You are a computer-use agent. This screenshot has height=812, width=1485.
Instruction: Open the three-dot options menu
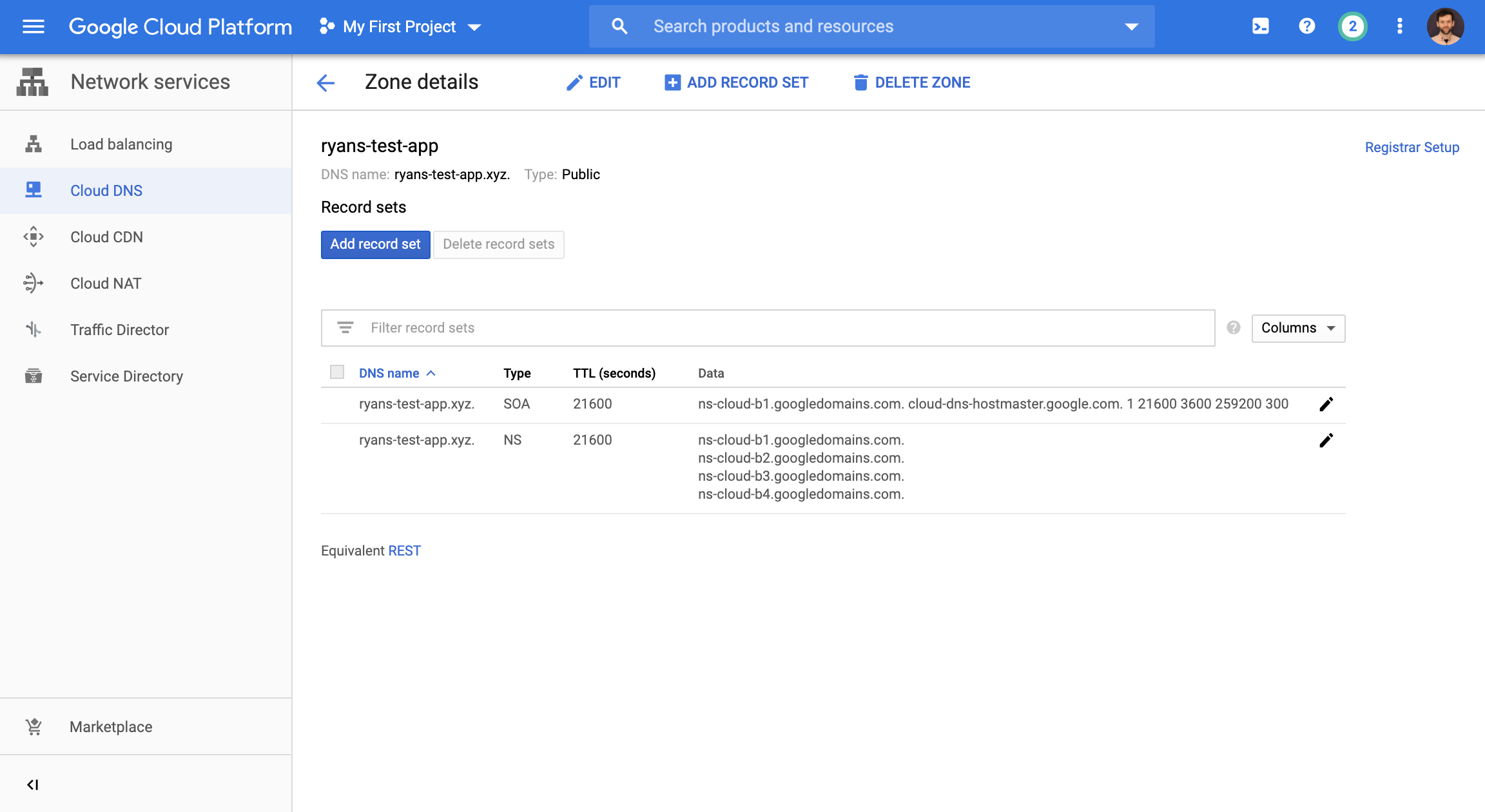pyautogui.click(x=1399, y=26)
